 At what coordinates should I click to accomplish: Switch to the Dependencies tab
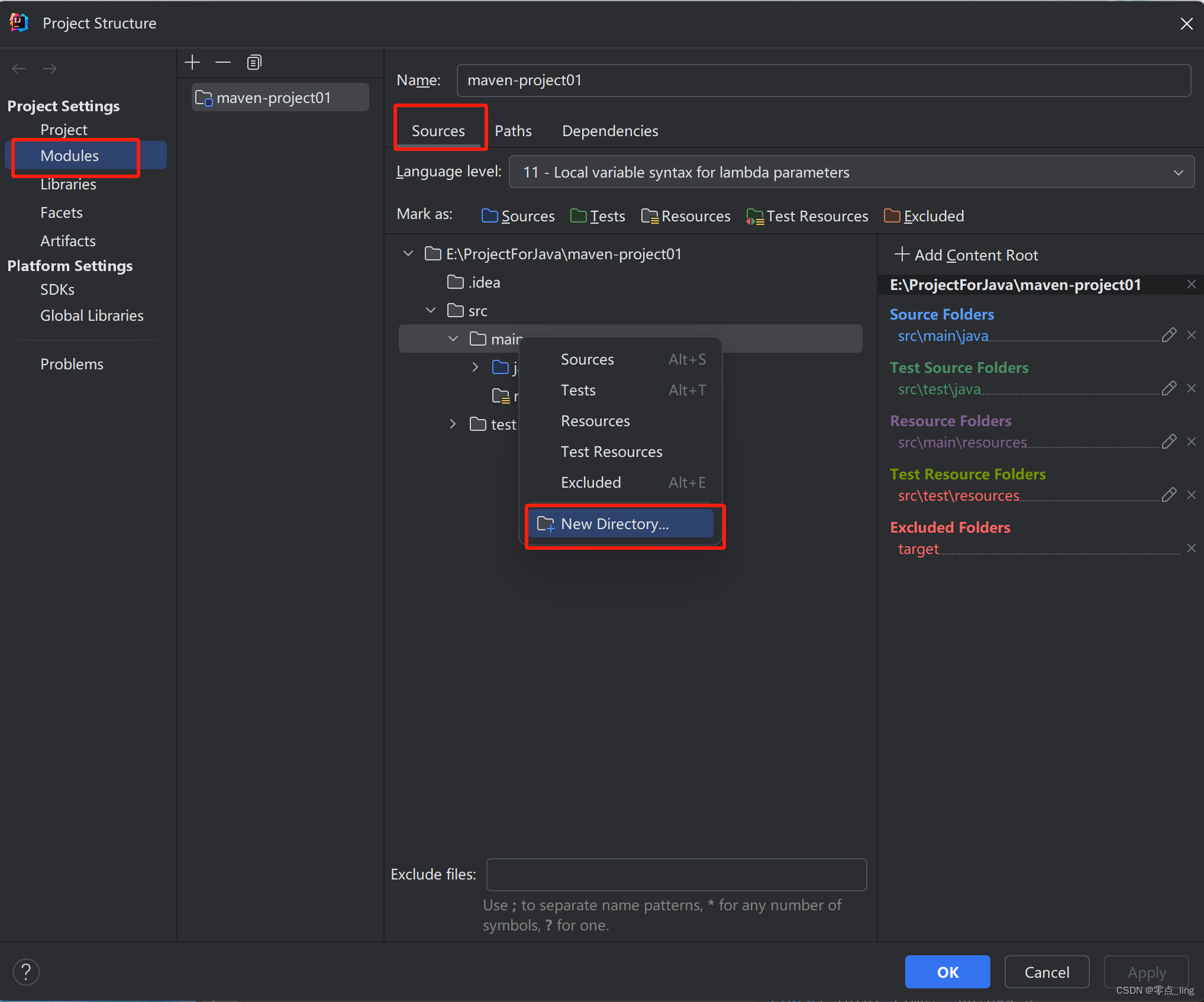(x=609, y=131)
